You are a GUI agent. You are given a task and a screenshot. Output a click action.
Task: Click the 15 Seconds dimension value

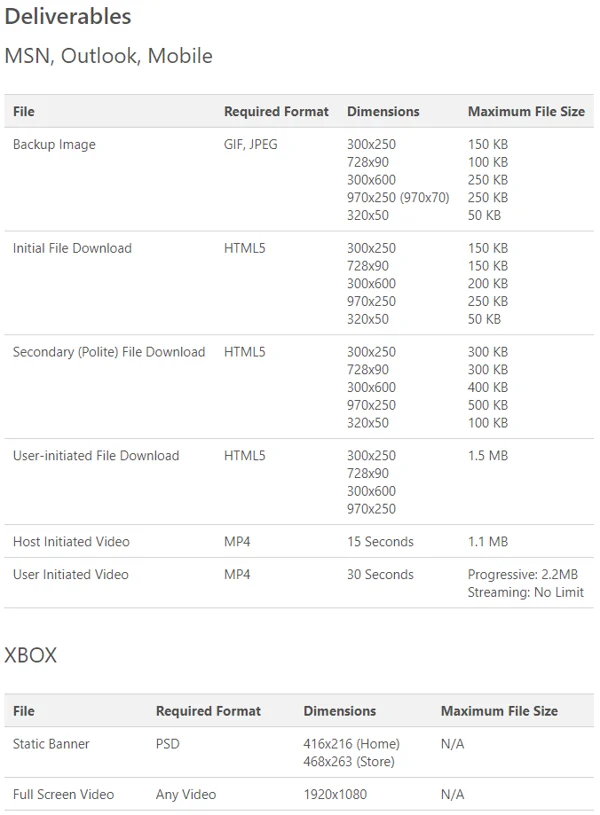380,542
